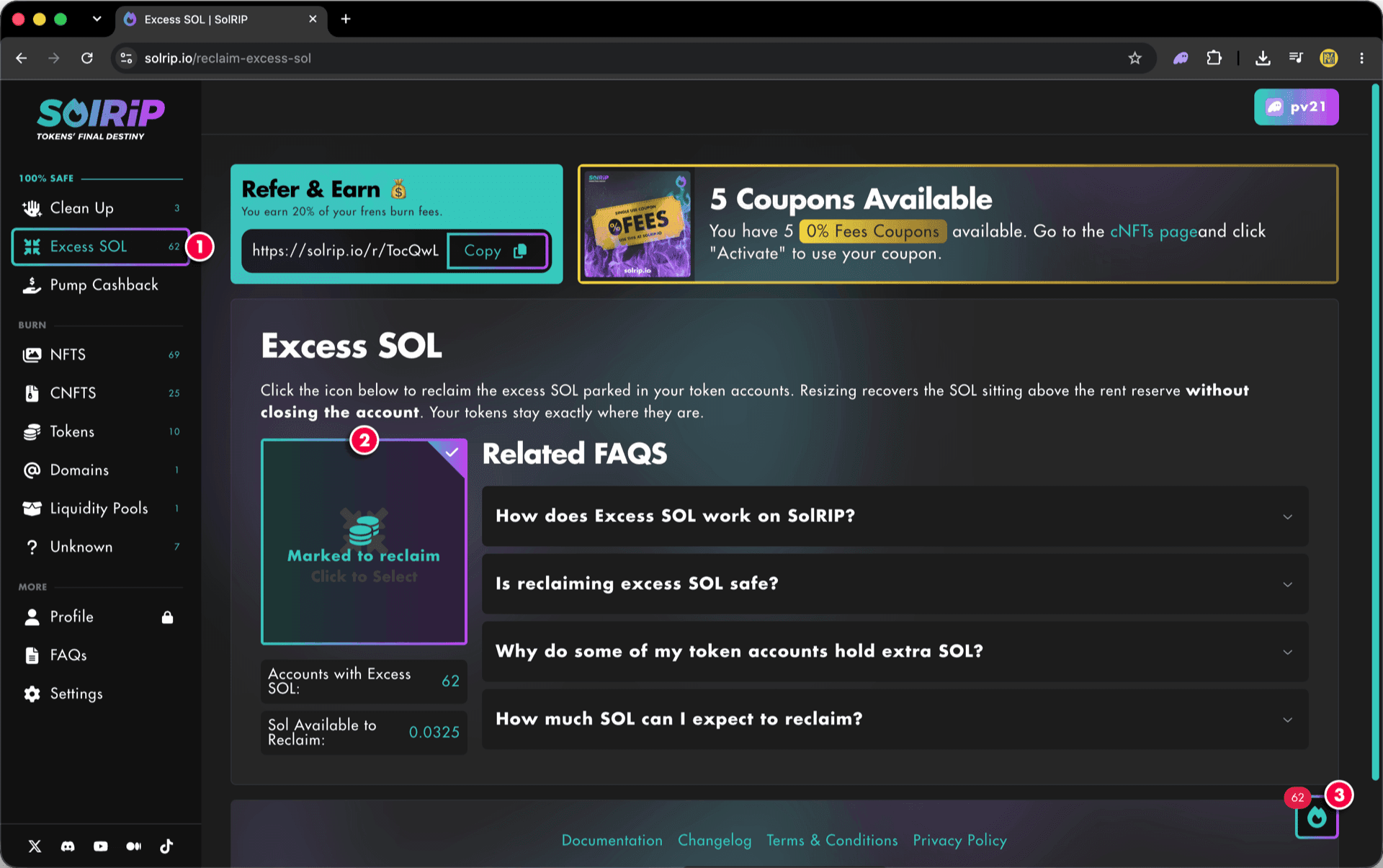Copy the referral link
1383x868 pixels.
pyautogui.click(x=496, y=251)
